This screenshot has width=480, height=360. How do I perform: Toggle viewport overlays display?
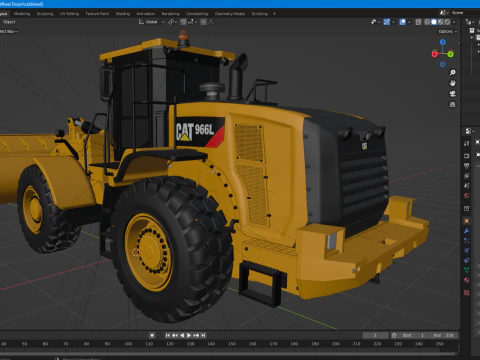click(x=403, y=22)
